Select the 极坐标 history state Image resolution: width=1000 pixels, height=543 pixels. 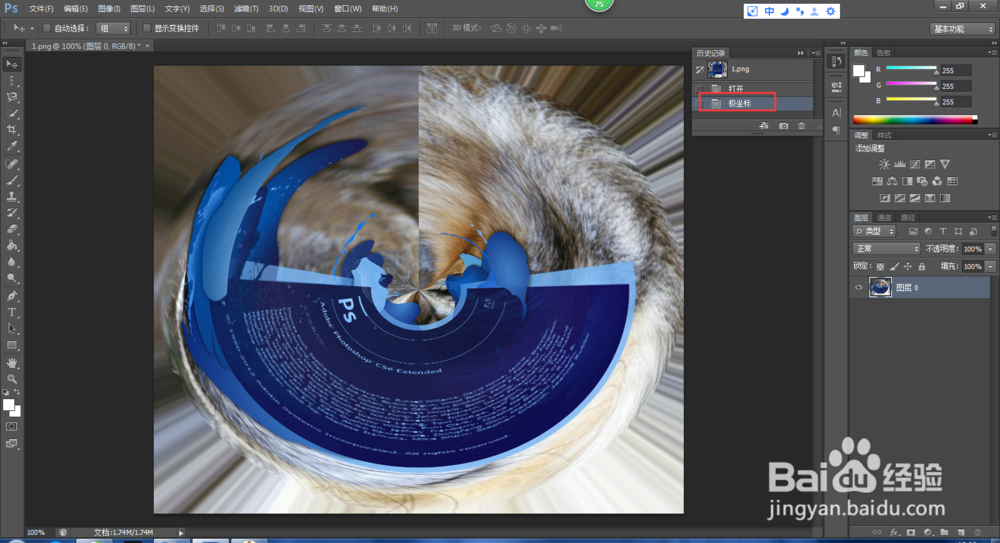pyautogui.click(x=753, y=103)
